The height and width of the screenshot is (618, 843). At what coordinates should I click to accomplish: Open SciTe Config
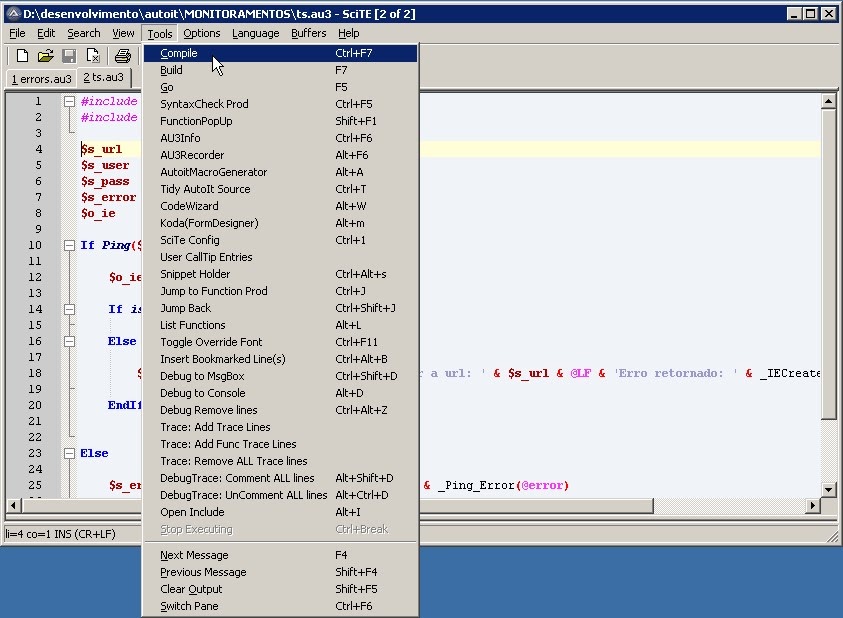click(x=280, y=240)
